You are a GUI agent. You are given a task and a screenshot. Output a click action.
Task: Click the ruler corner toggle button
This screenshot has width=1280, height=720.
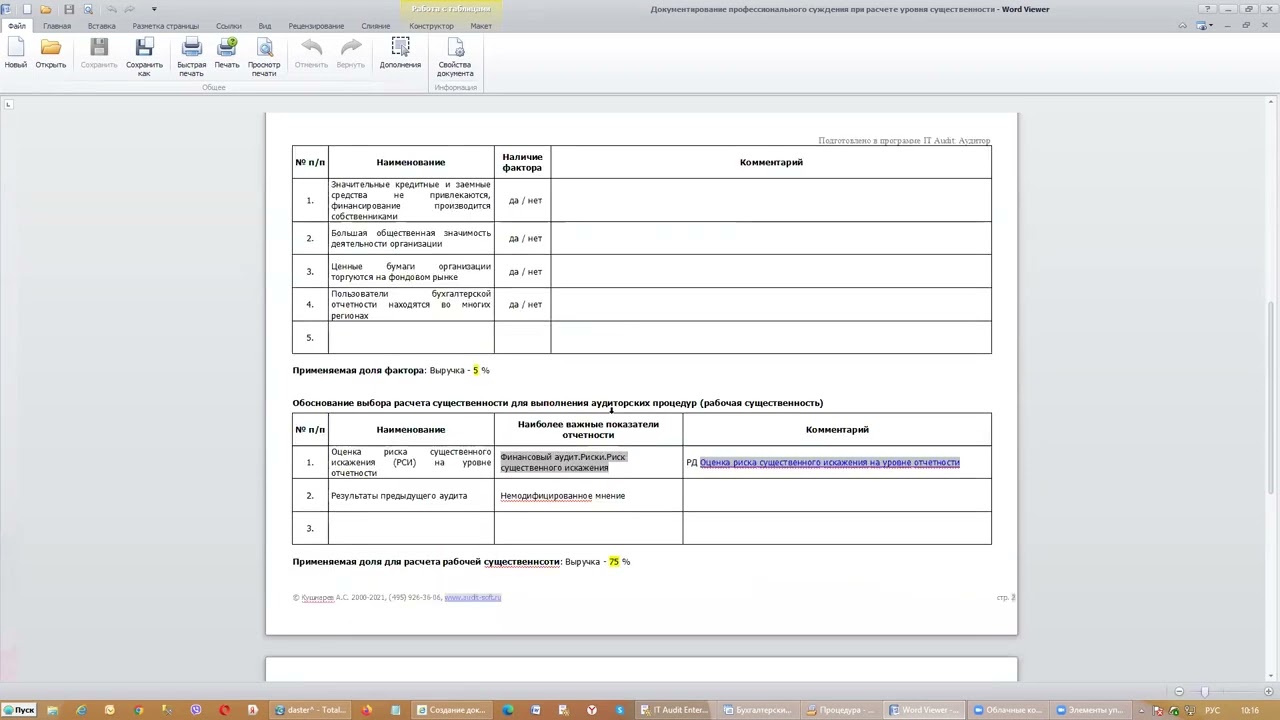click(x=8, y=103)
